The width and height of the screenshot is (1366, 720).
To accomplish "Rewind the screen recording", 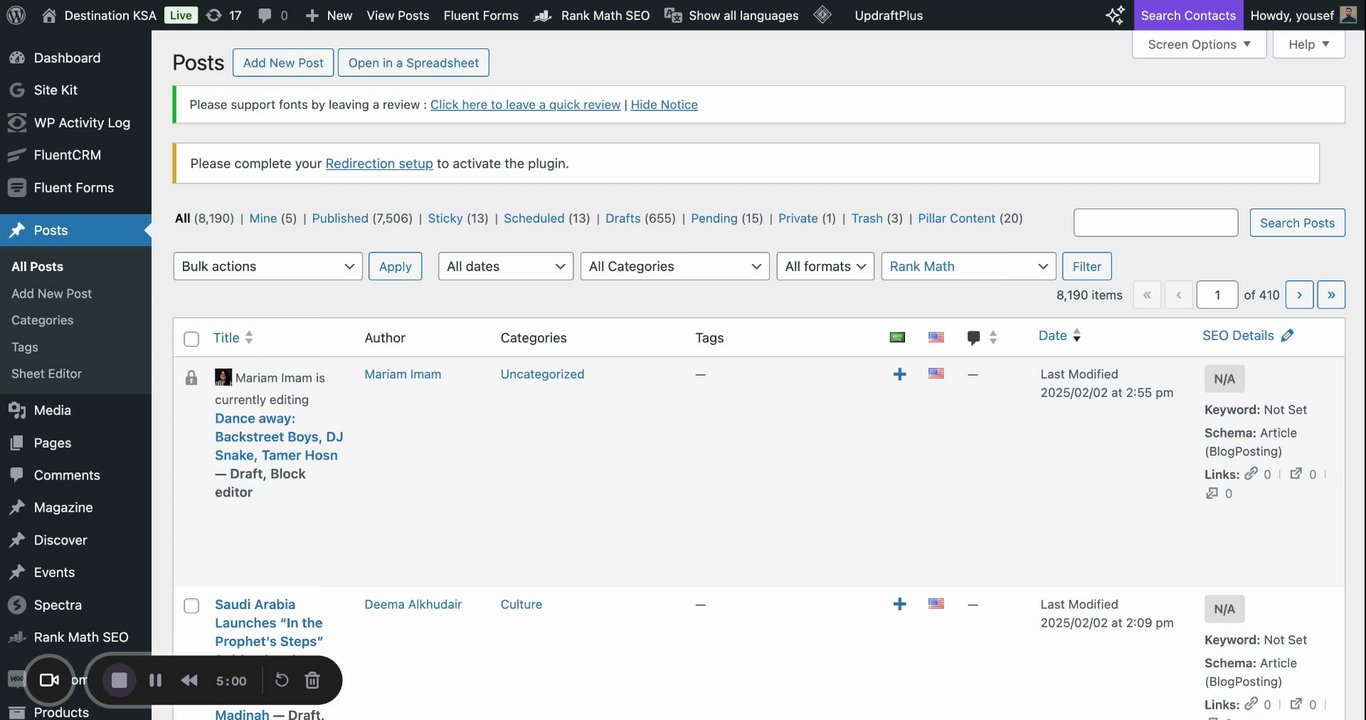I will point(189,680).
